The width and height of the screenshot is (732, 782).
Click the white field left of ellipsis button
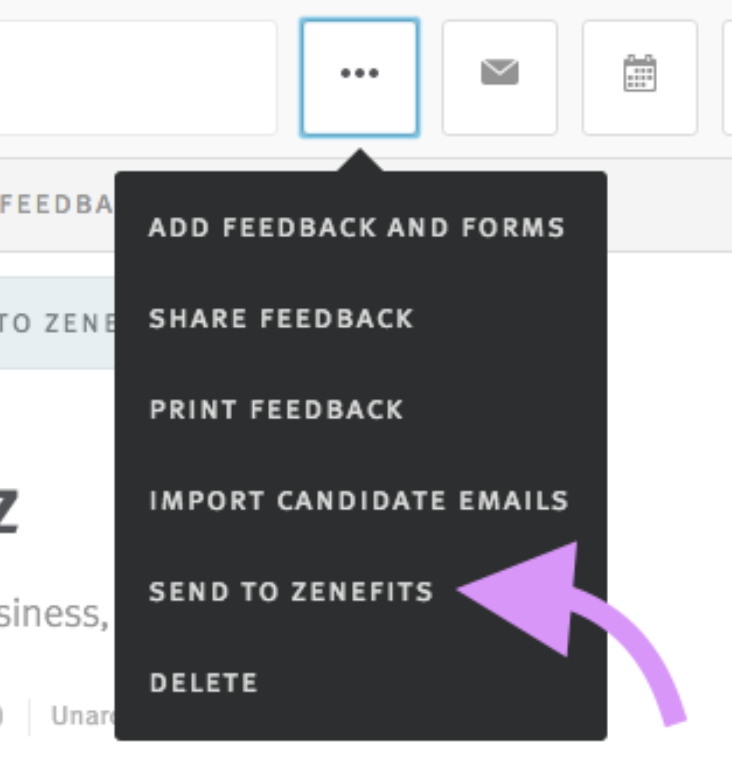(x=138, y=76)
